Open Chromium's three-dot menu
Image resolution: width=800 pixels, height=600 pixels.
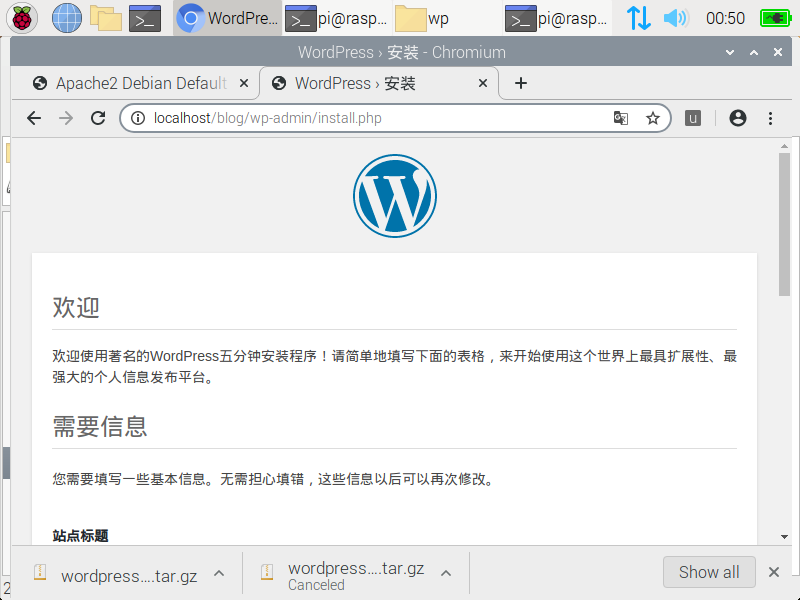pos(770,118)
